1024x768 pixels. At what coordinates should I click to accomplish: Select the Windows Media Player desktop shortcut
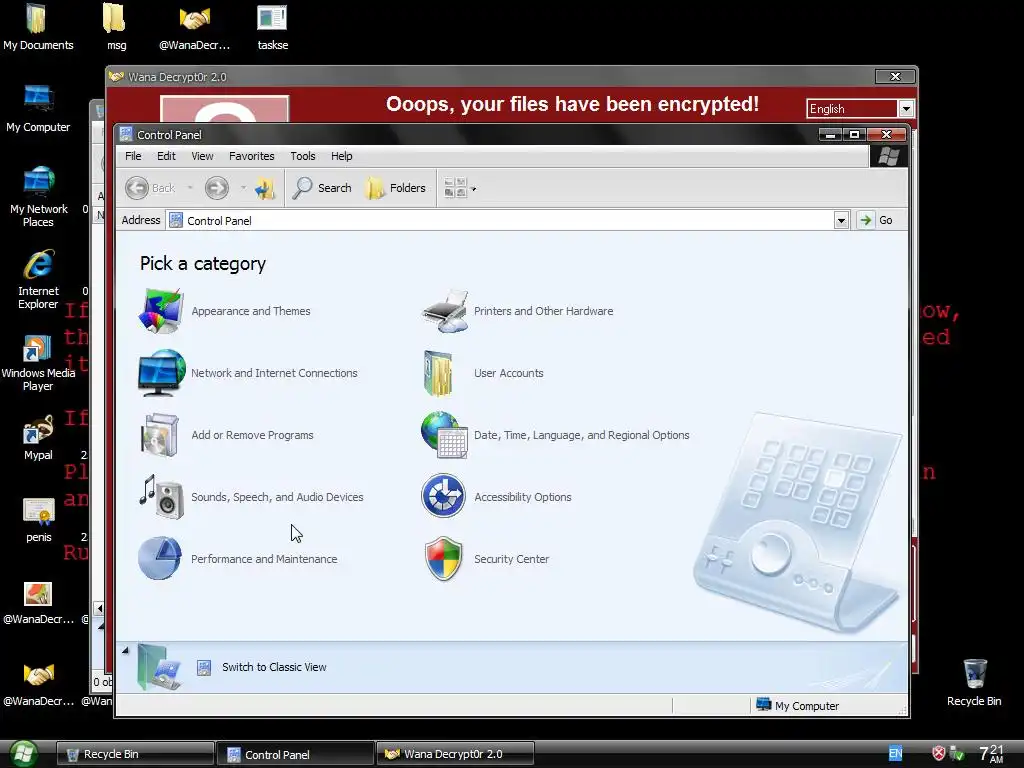(38, 362)
